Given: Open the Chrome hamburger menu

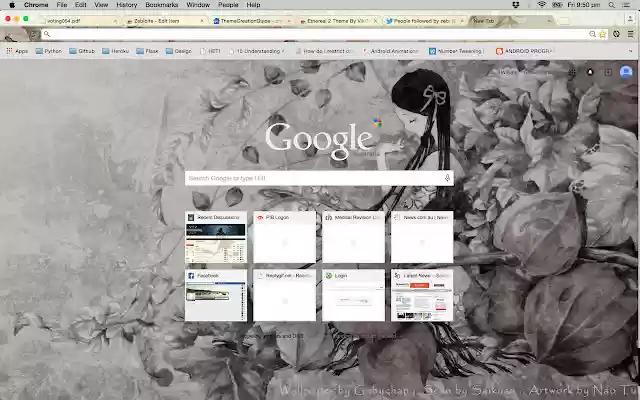Looking at the screenshot, I should point(631,34).
